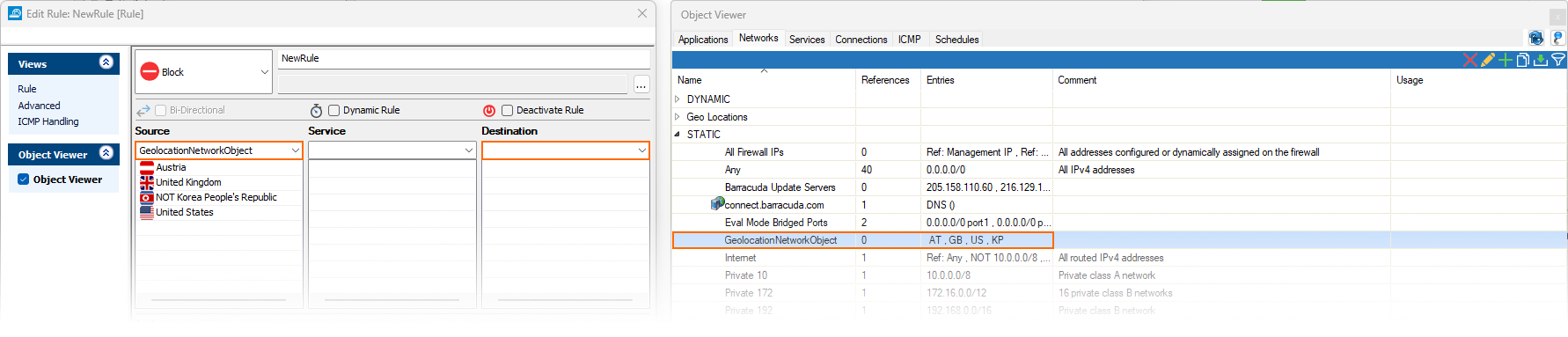Select United States in the Source list
This screenshot has width=1568, height=337.
click(185, 212)
